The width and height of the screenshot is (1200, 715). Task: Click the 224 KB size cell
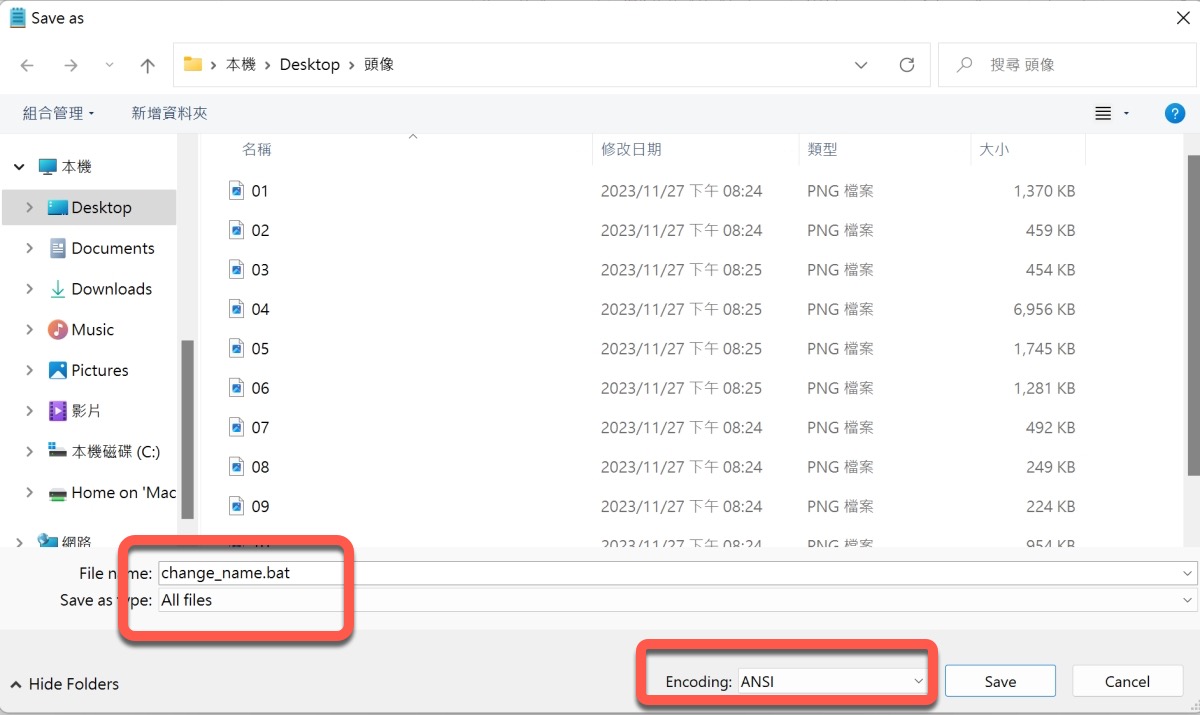[x=1050, y=507]
